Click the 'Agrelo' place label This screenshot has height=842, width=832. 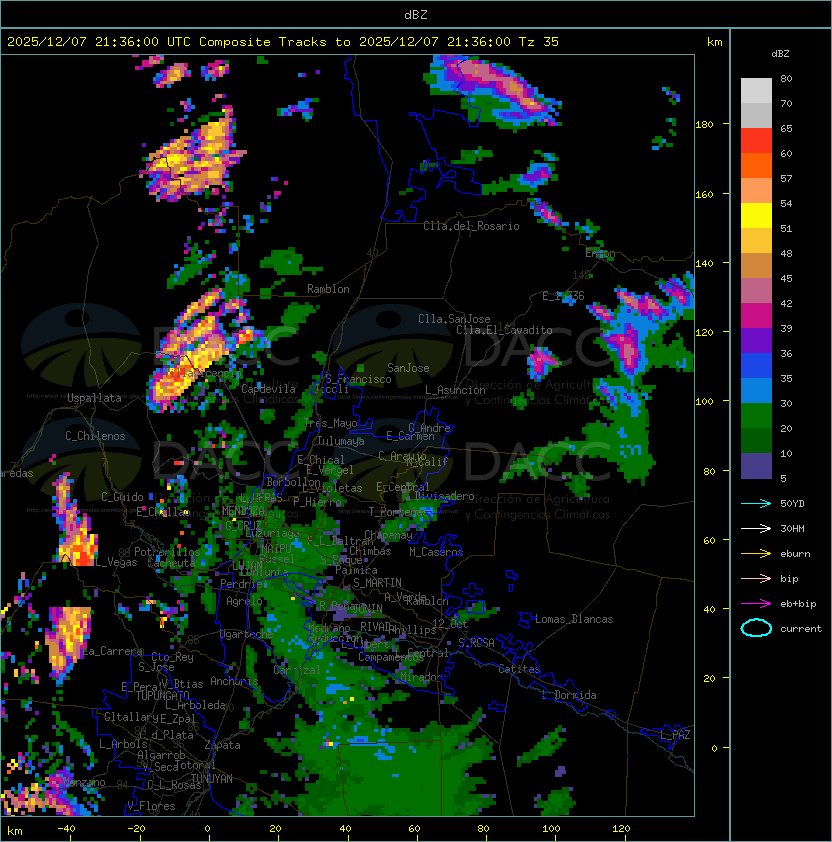point(244,601)
